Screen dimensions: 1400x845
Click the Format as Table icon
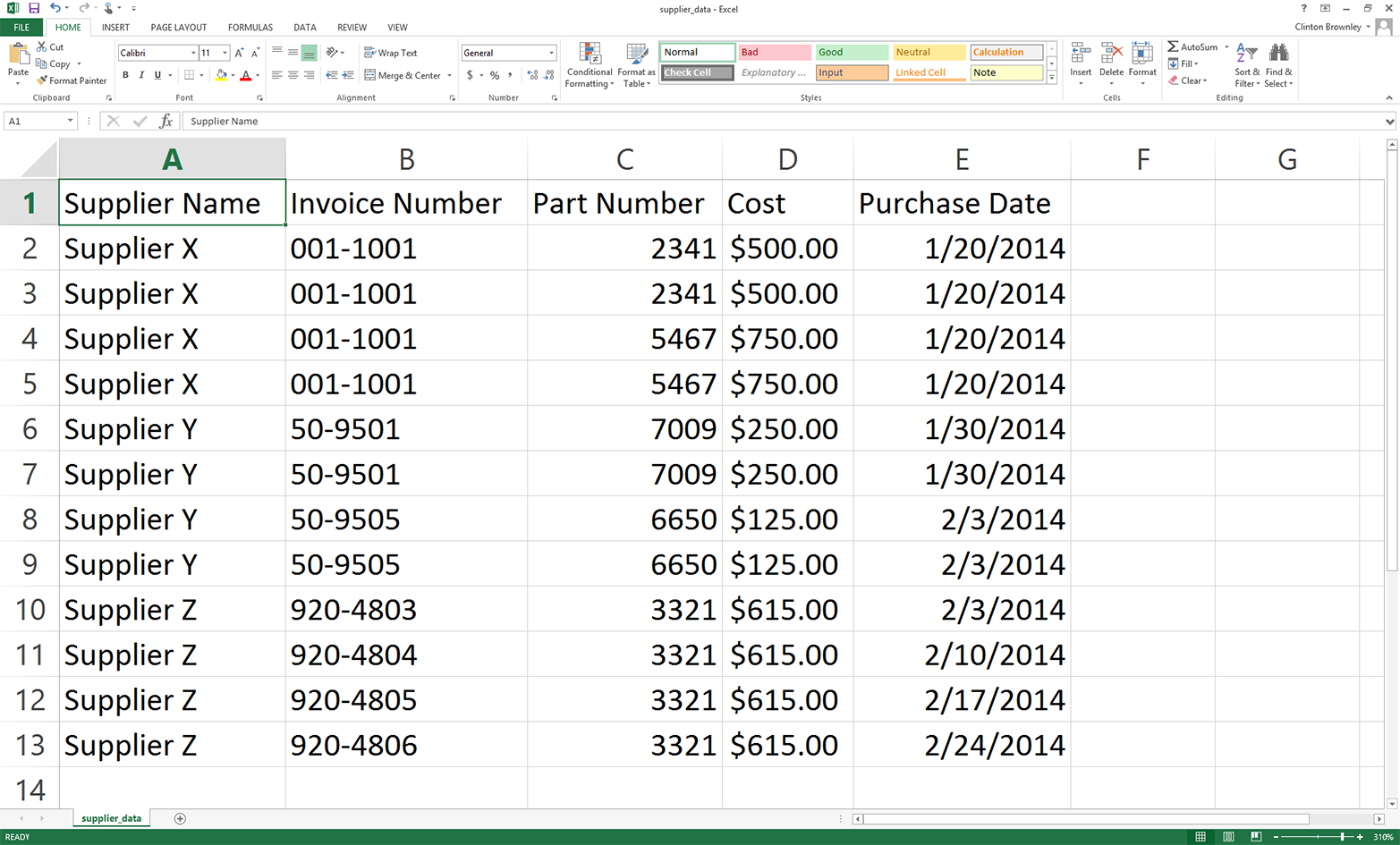pyautogui.click(x=636, y=64)
